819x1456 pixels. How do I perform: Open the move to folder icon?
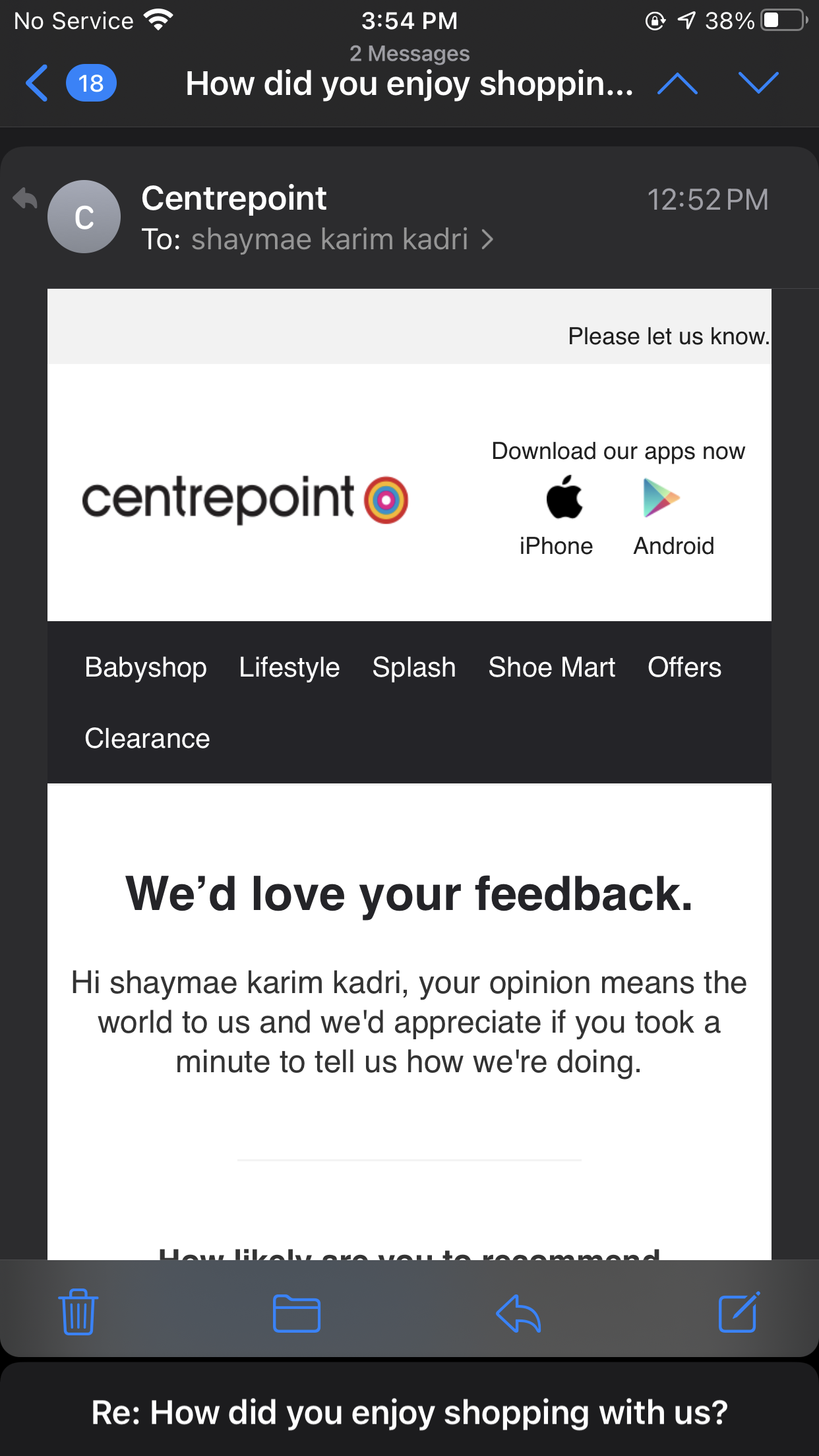[x=296, y=1313]
